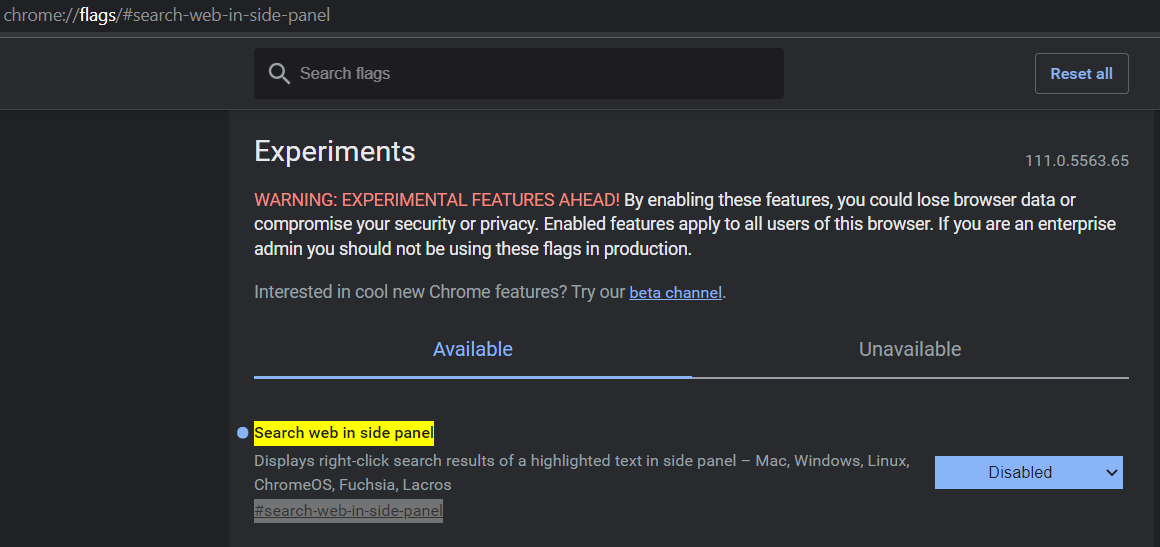Click the chevron arrow on the Disabled dropdown
This screenshot has width=1160, height=547.
(x=1111, y=473)
